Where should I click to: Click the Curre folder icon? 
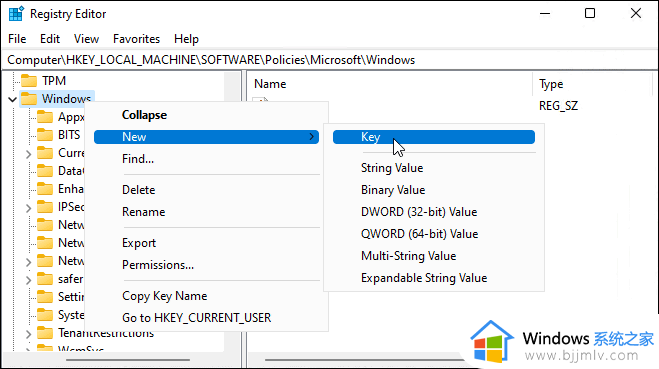point(45,153)
